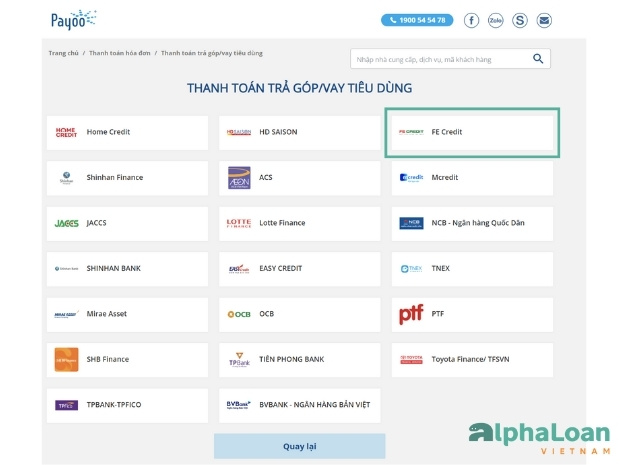Select FE Credit provider label
The height and width of the screenshot is (465, 620).
tap(447, 132)
